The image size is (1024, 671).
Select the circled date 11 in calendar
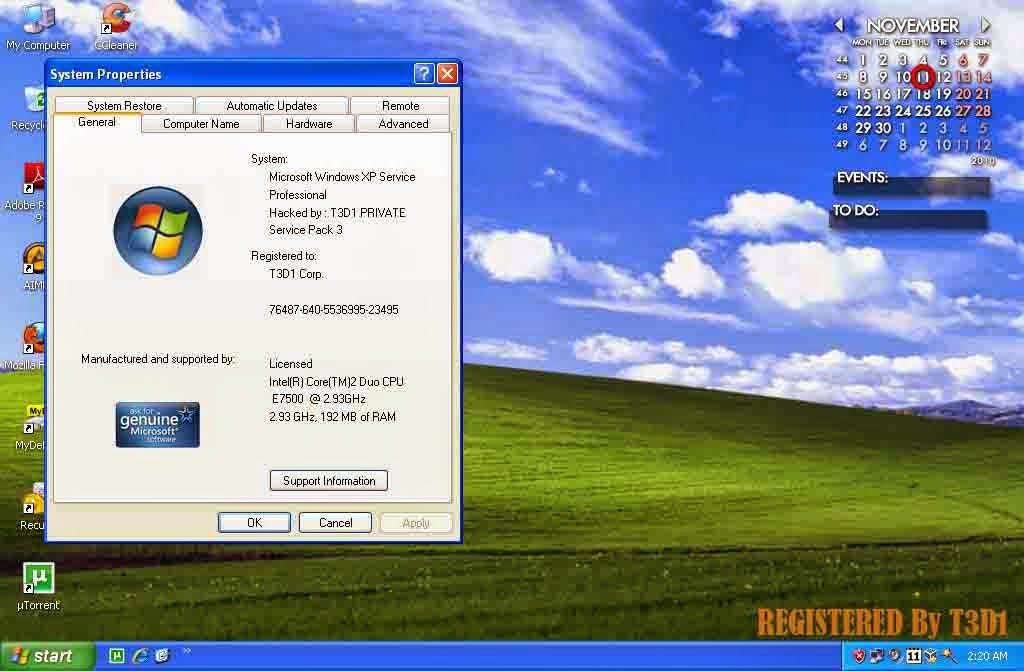tap(923, 77)
